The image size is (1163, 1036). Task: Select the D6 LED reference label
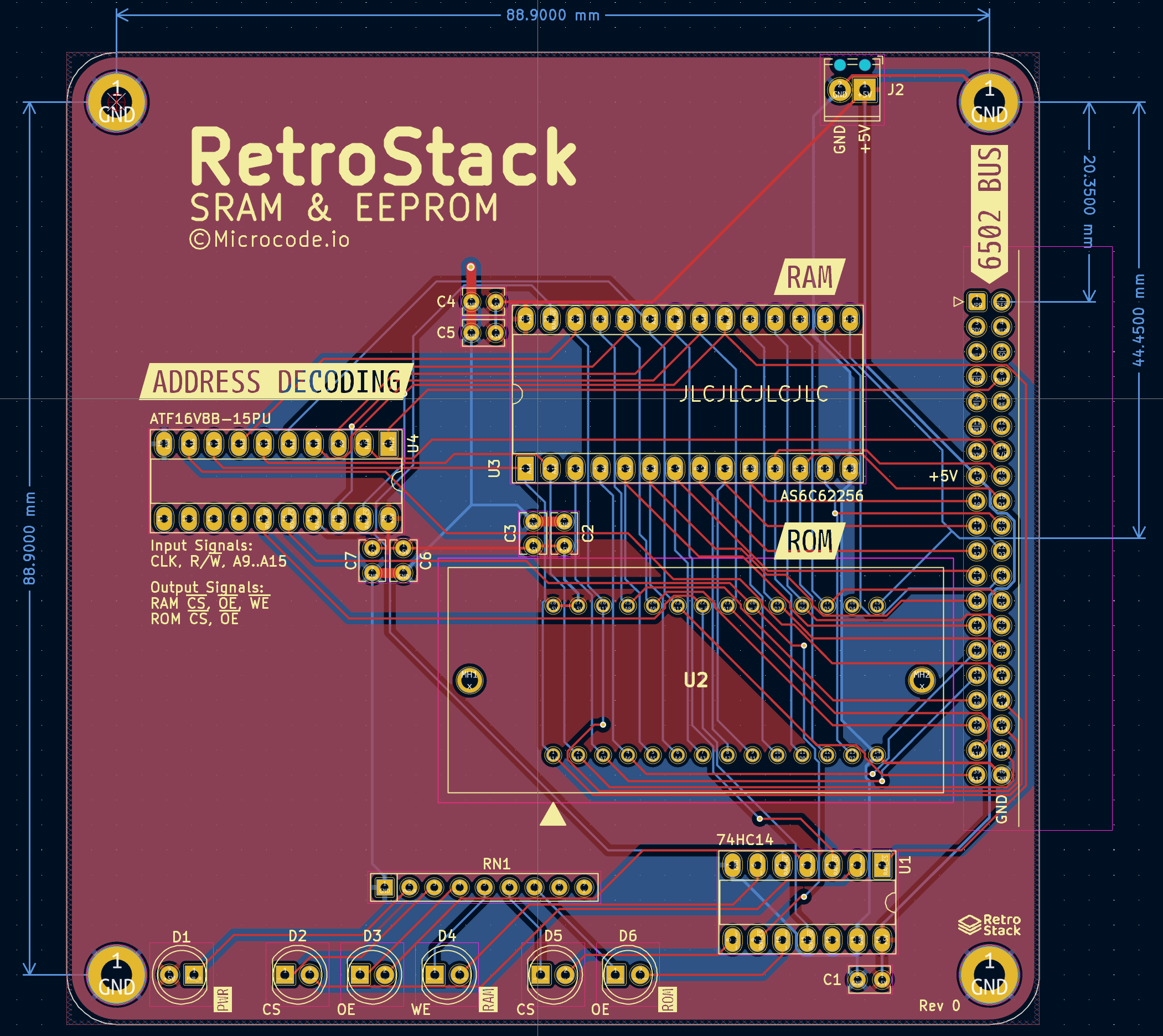click(x=628, y=936)
